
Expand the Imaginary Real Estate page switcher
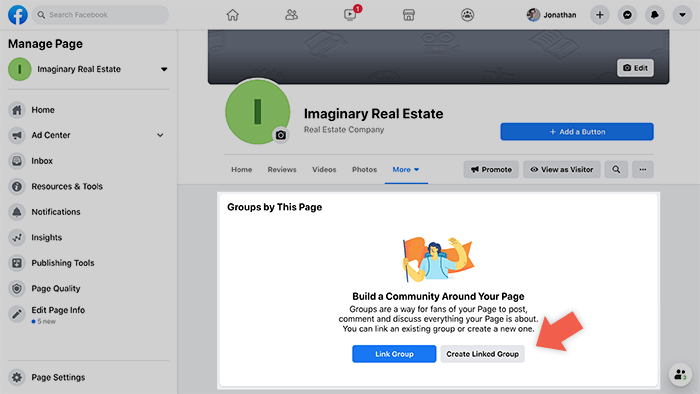(x=164, y=69)
